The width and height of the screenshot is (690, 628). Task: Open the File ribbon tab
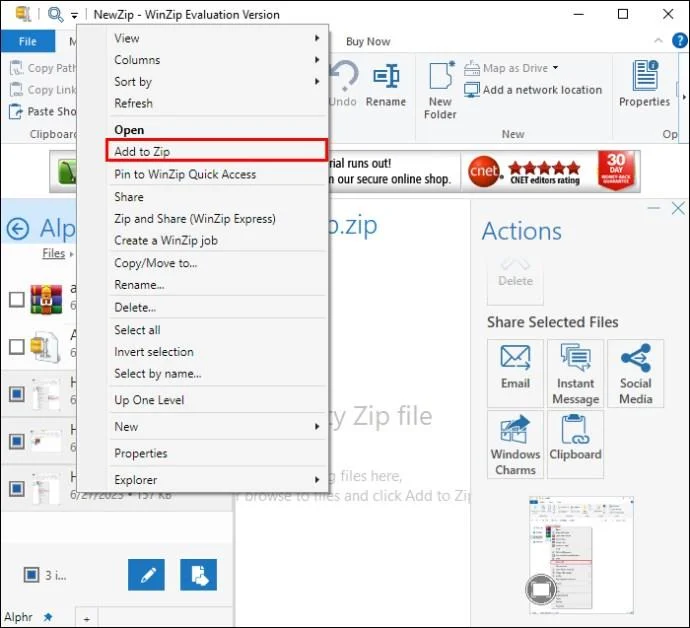(28, 41)
